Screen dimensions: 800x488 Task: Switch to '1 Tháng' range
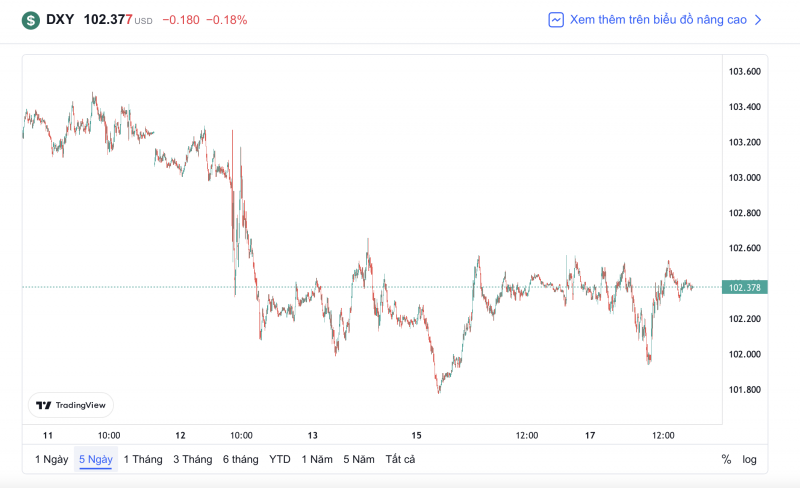[x=142, y=459]
